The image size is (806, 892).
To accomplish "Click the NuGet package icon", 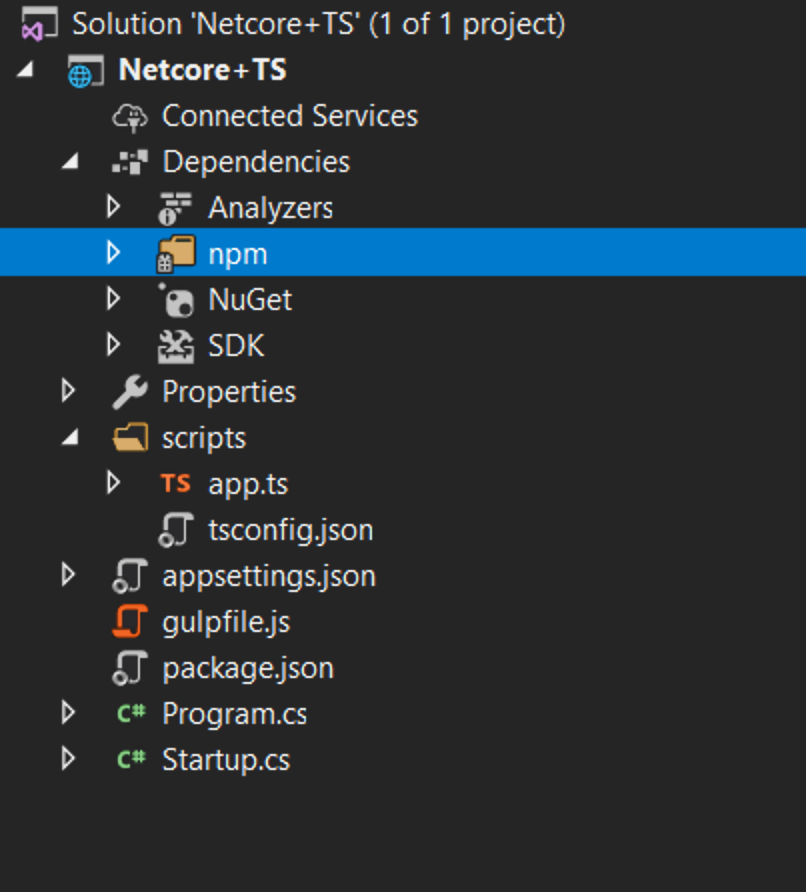I will 176,299.
